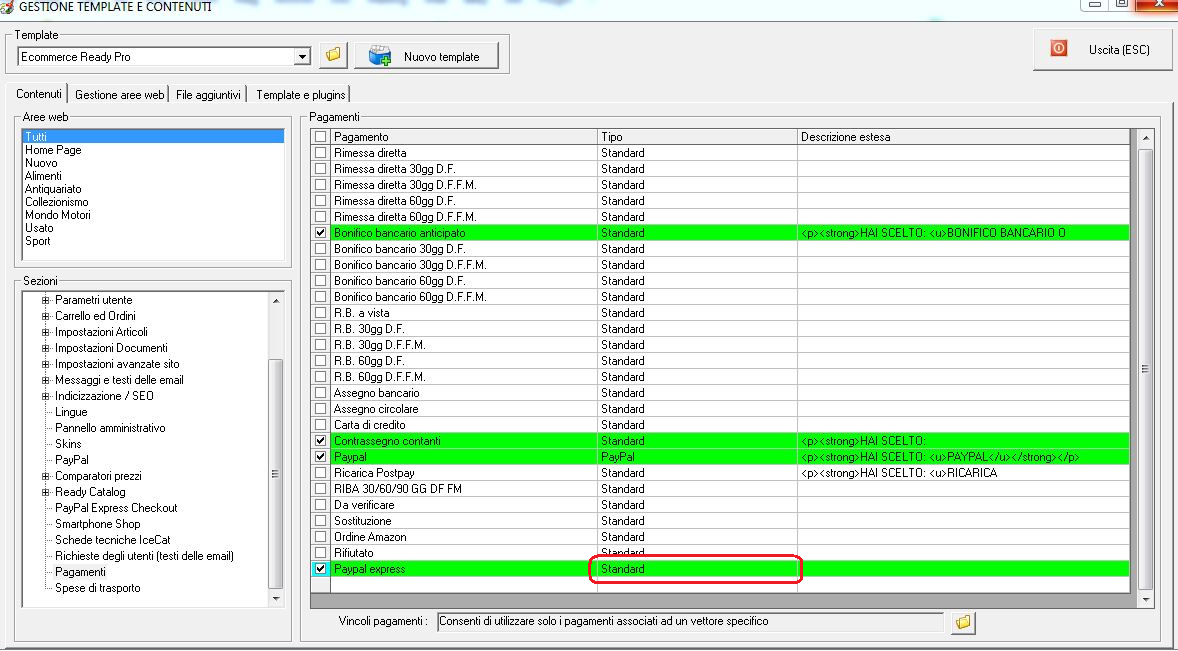The width and height of the screenshot is (1178, 651).
Task: Click Standard type cell of Paypal express
Action: click(x=697, y=569)
